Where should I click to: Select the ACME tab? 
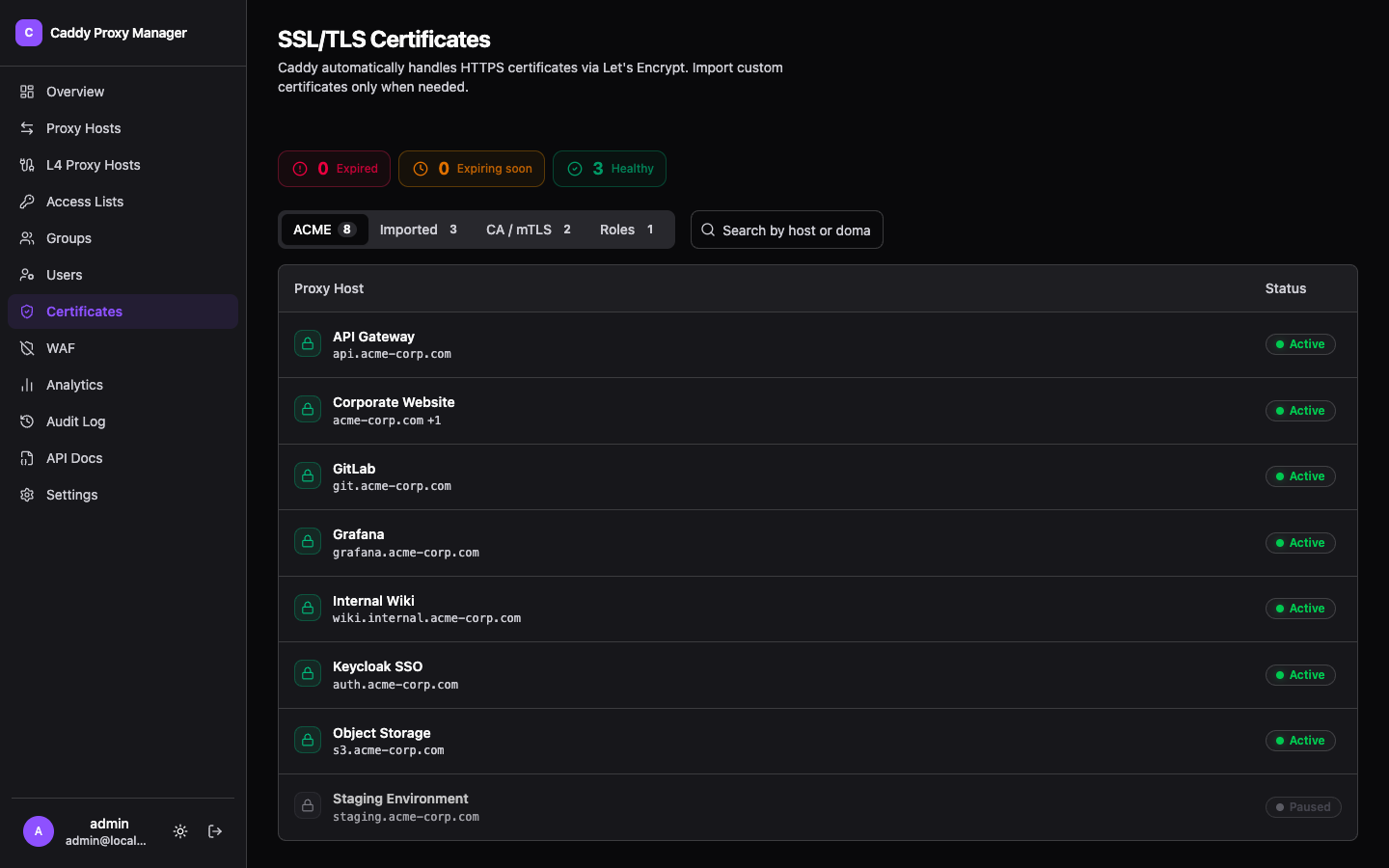pos(324,230)
